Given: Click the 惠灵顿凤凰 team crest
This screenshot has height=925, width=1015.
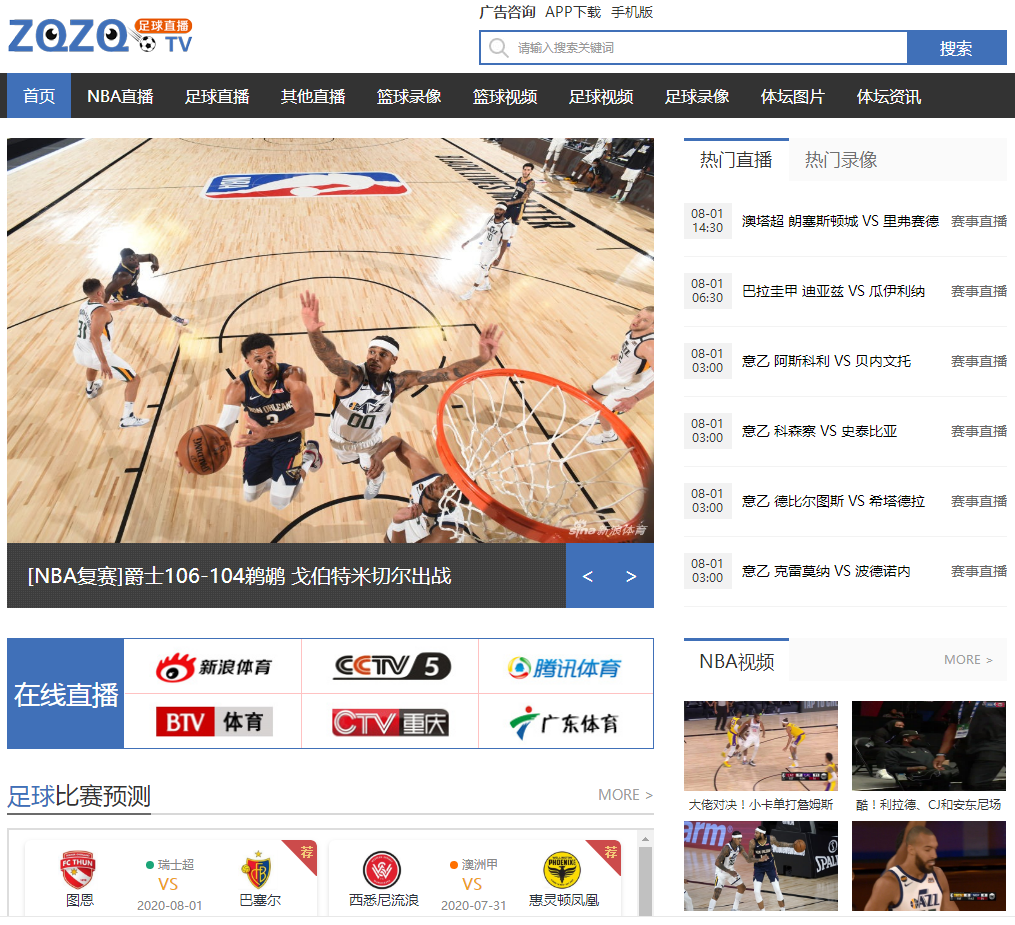Looking at the screenshot, I should 562,870.
